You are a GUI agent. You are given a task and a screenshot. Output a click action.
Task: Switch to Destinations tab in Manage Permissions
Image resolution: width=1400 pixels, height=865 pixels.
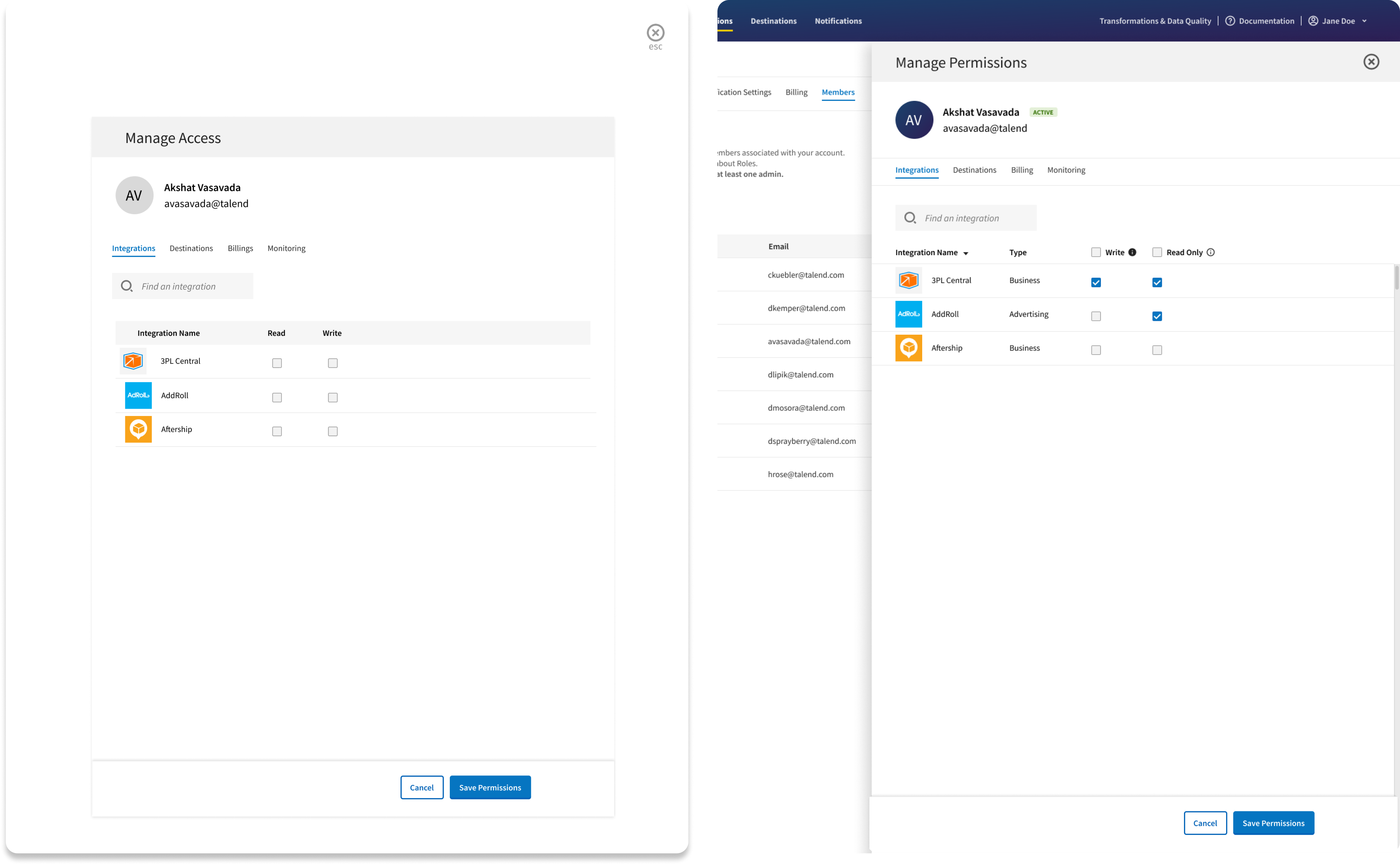(974, 170)
